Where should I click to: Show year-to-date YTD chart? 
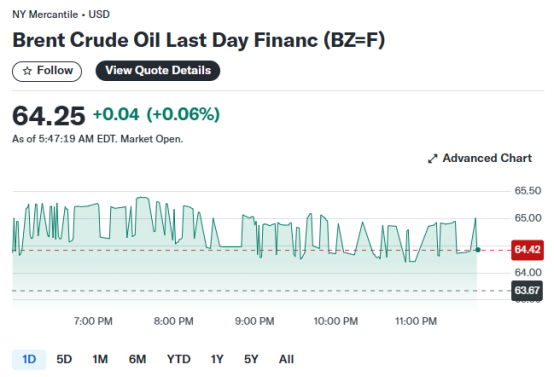click(178, 359)
